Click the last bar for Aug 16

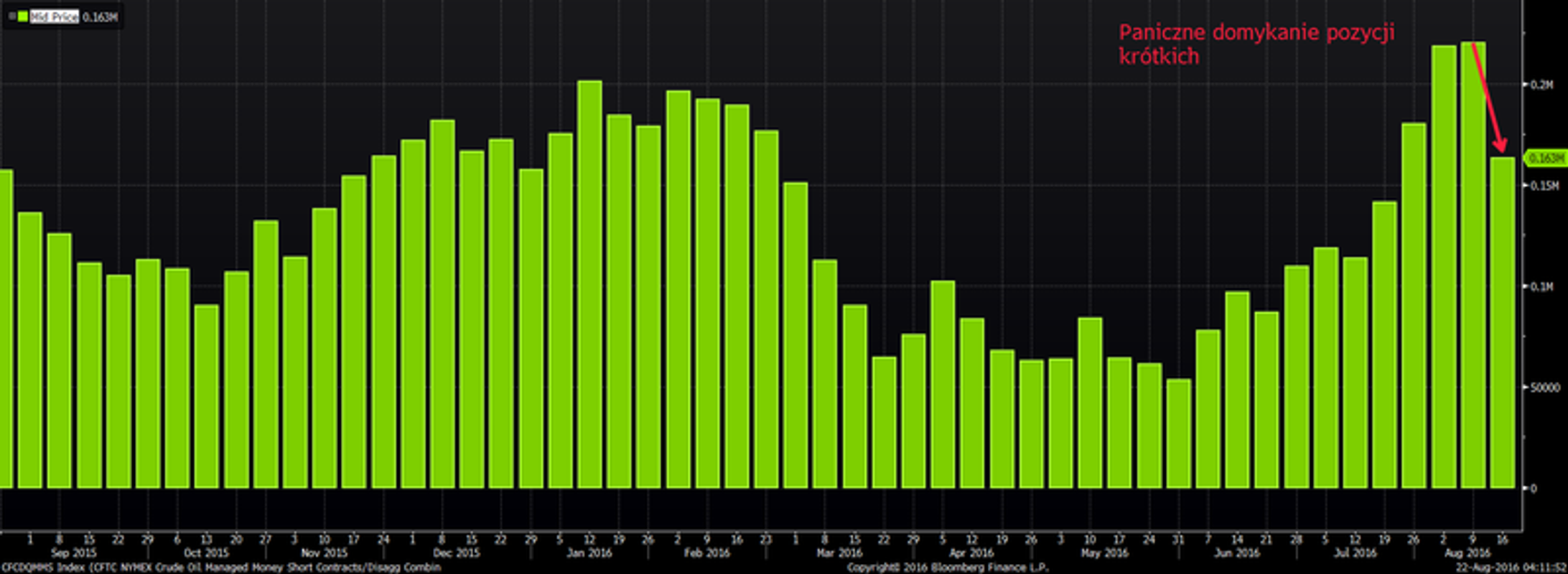tap(1502, 322)
